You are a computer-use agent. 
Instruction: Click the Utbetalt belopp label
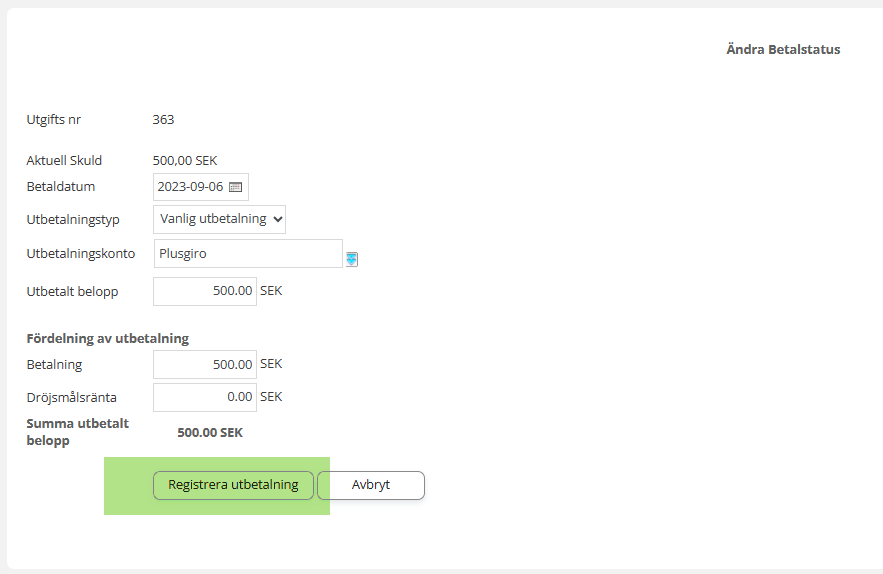point(73,292)
